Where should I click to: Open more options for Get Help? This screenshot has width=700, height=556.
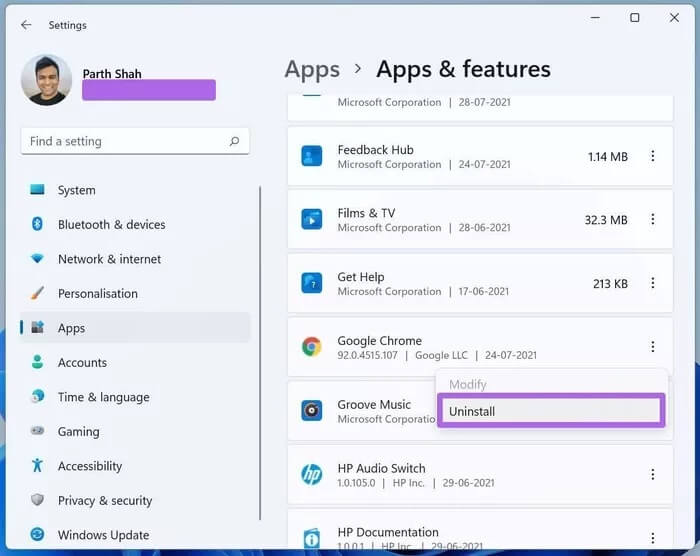653,283
